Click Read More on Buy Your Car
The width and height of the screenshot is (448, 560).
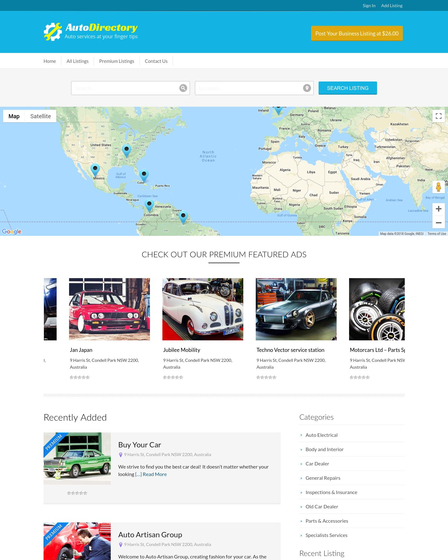(155, 474)
